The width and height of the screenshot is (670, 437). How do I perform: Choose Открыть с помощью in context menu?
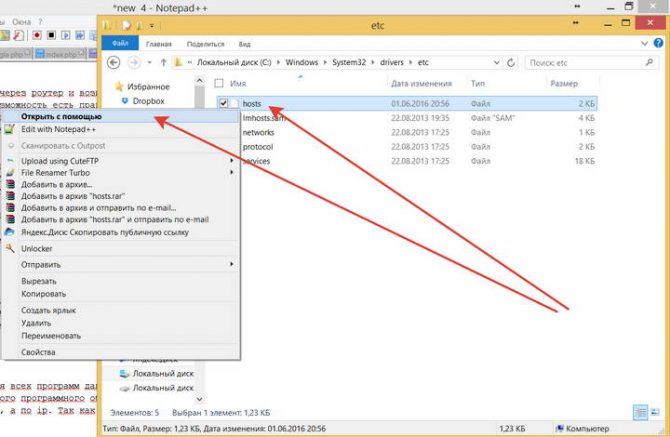coord(61,116)
